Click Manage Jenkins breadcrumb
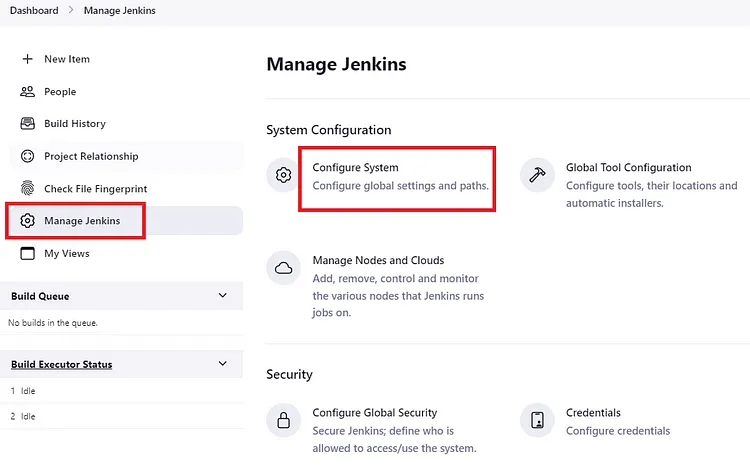This screenshot has height=471, width=750. [x=120, y=11]
